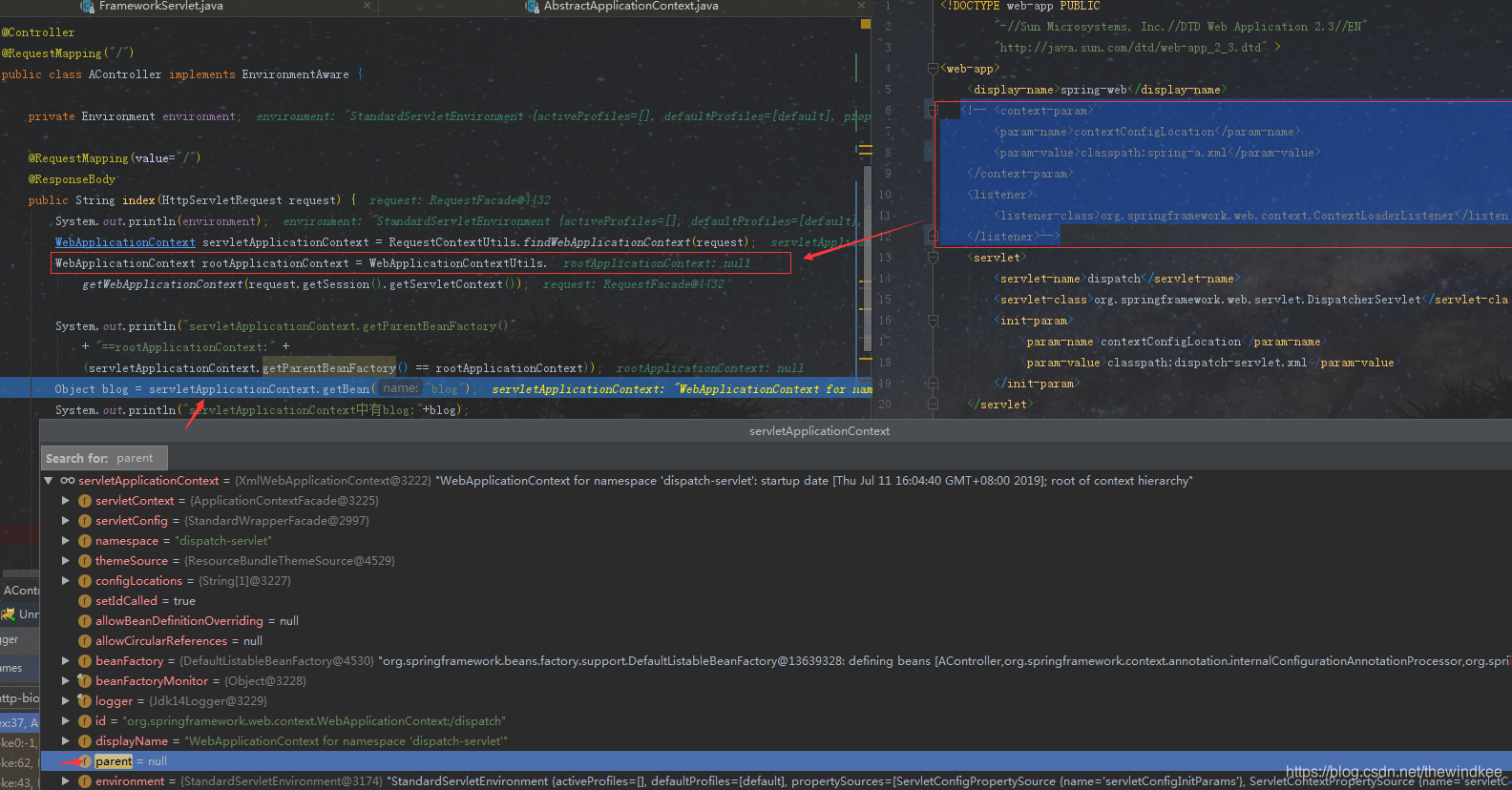The height and width of the screenshot is (790, 1512).
Task: Click the field icon of namespace
Action: [x=85, y=541]
